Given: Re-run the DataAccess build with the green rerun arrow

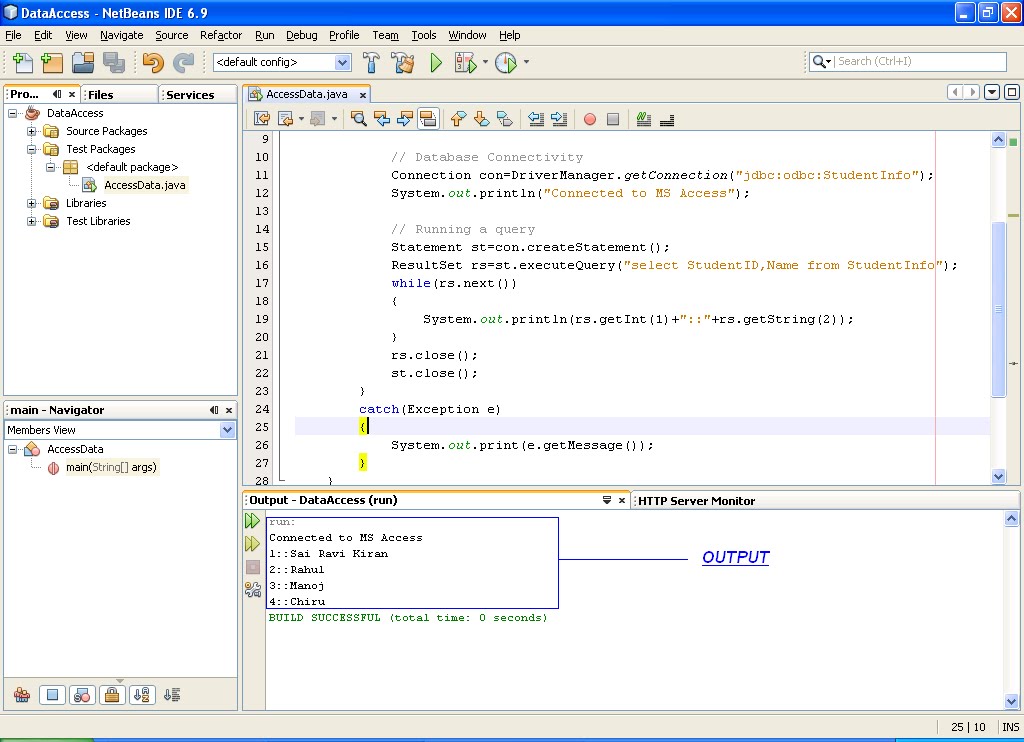Looking at the screenshot, I should click(x=252, y=520).
